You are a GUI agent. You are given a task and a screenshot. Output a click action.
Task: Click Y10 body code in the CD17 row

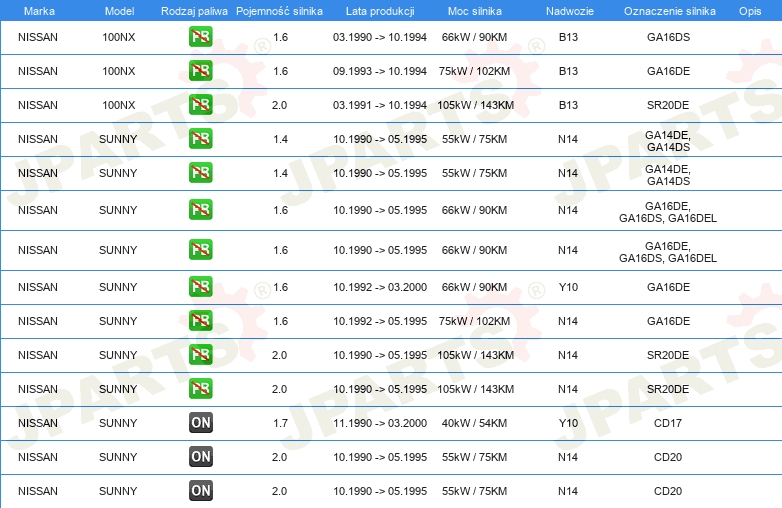[x=568, y=423]
